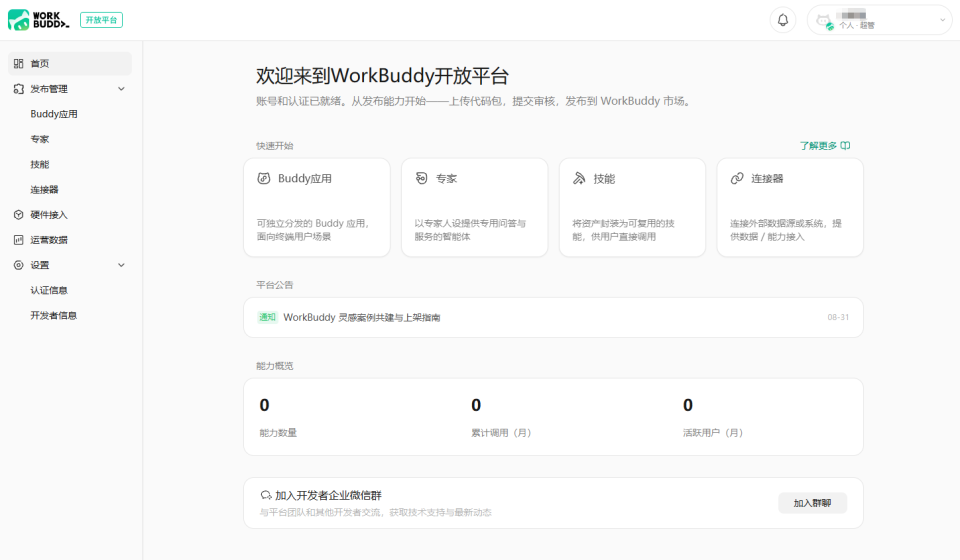This screenshot has height=560, width=960.
Task: Click the 加入开发者企业微信群 heading
Action: tap(328, 495)
